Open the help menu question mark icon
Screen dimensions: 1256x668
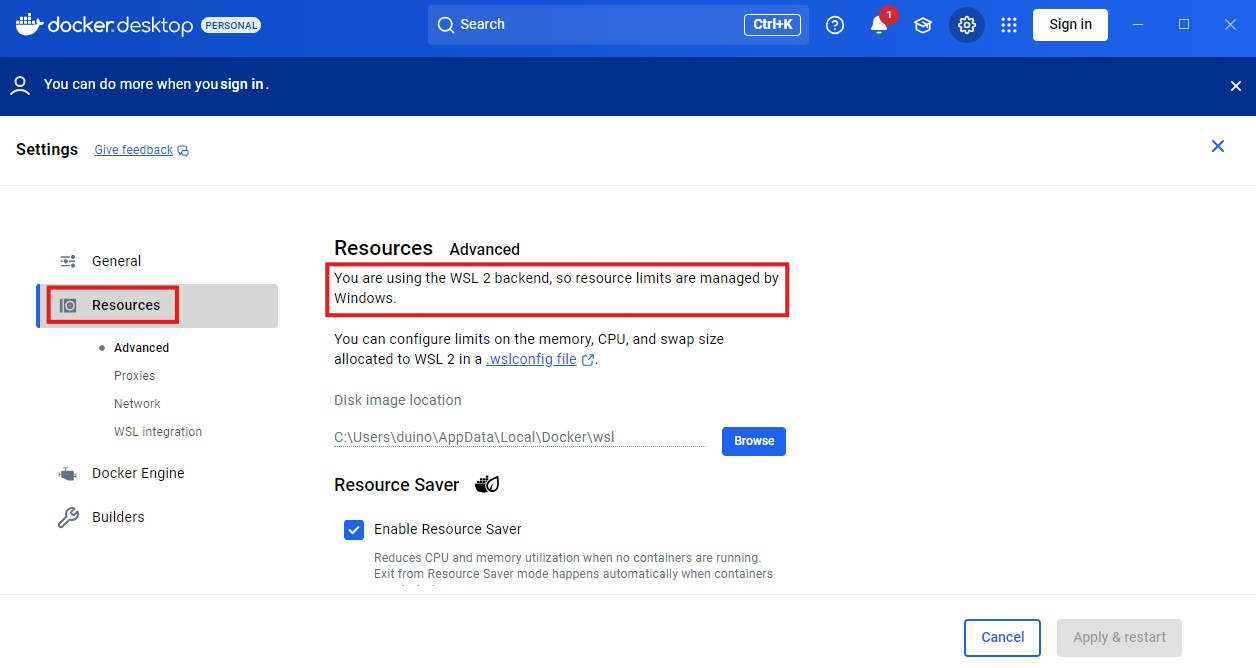click(835, 25)
